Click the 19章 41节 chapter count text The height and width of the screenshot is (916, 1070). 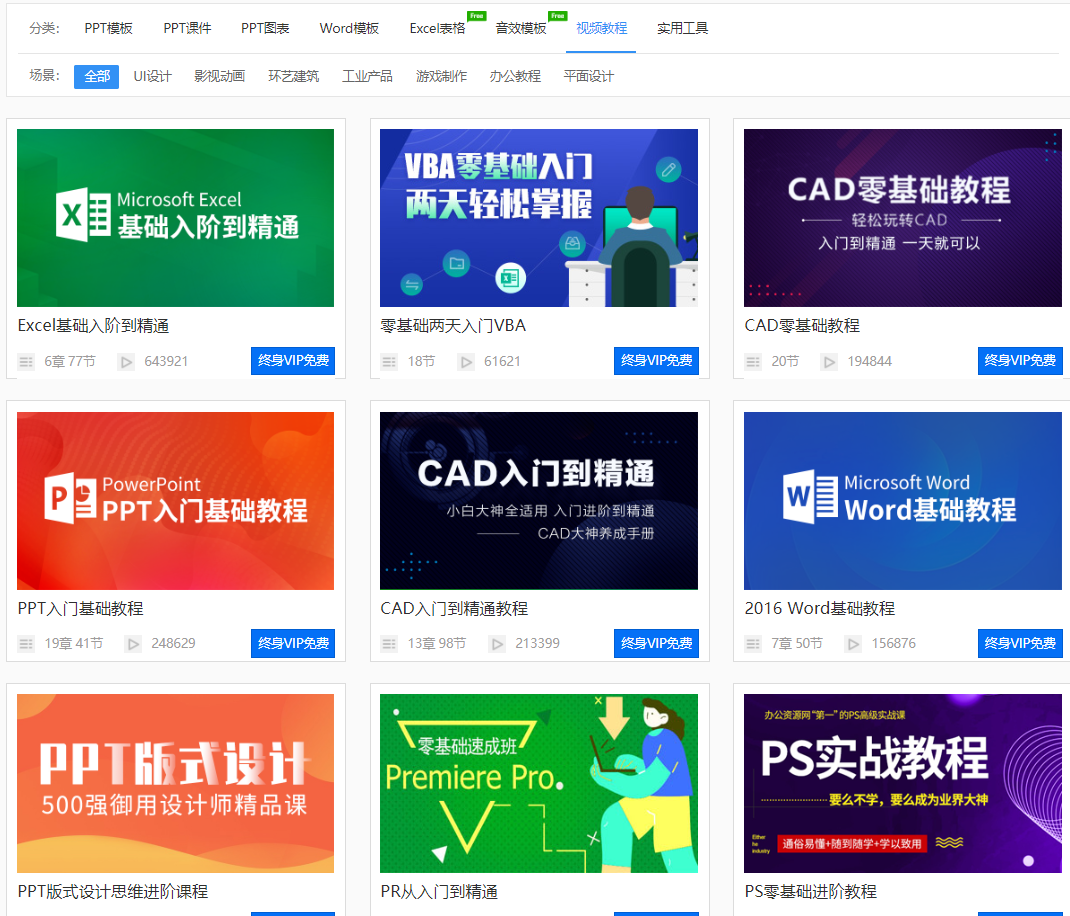coord(74,644)
